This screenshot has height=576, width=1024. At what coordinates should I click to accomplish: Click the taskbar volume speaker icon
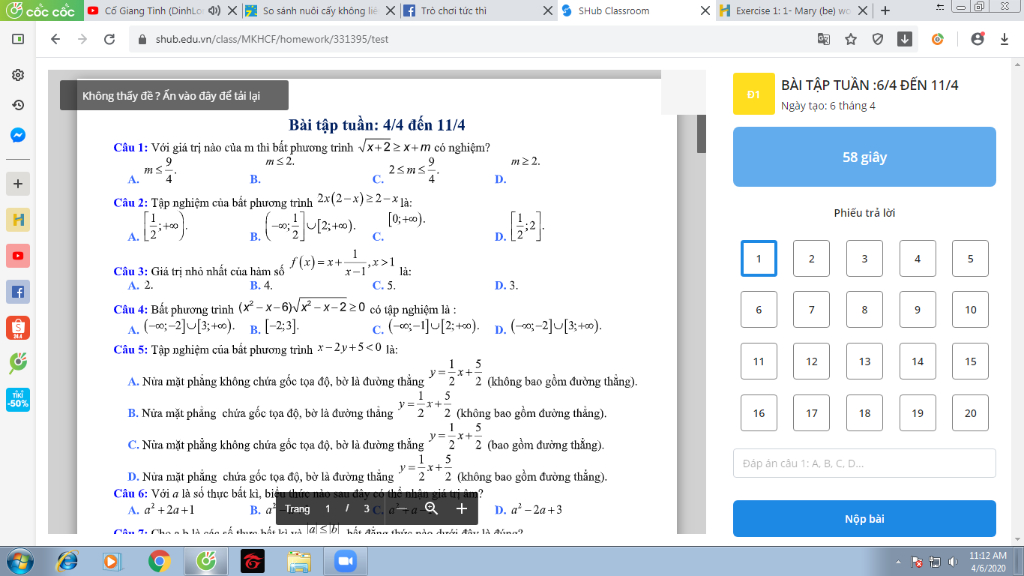[x=953, y=562]
